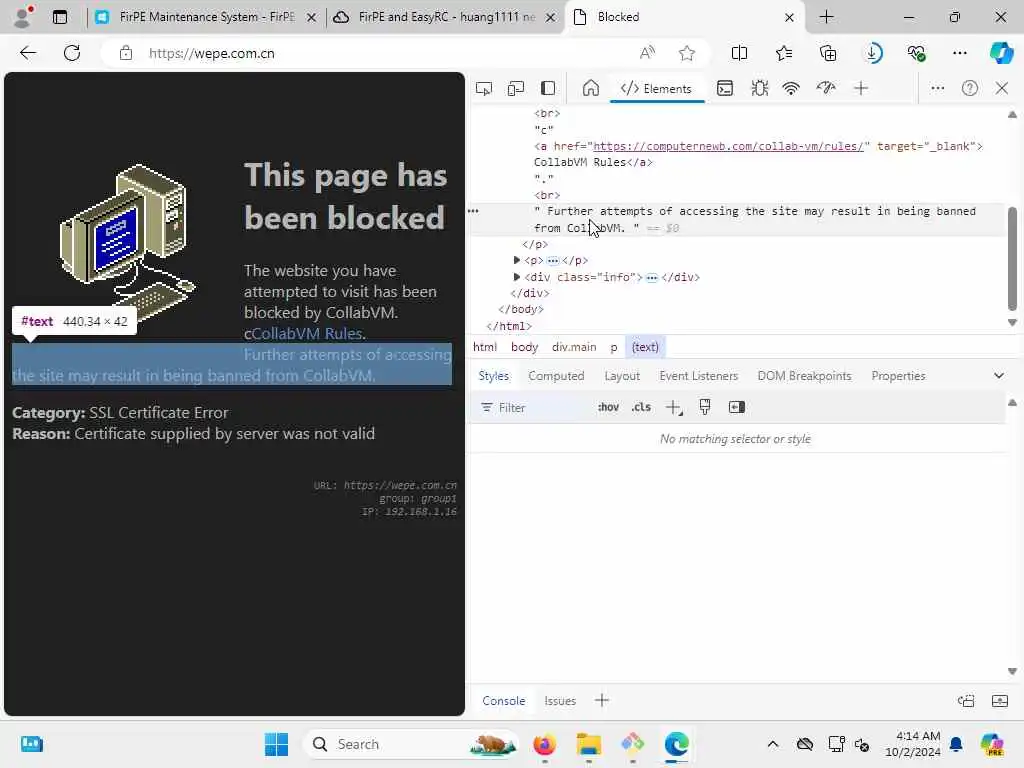Select (text) in the DOM breadcrumb

click(x=645, y=347)
